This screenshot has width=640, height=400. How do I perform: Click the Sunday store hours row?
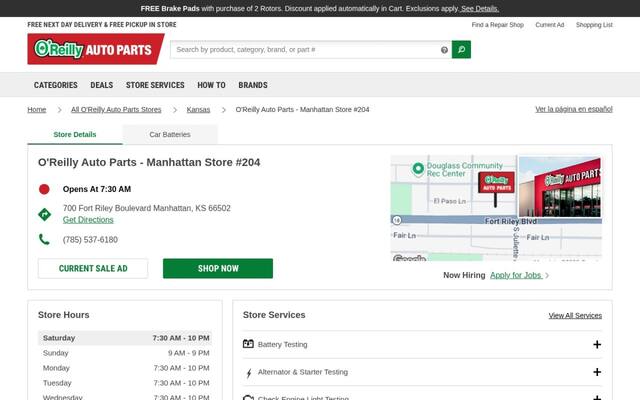(125, 353)
